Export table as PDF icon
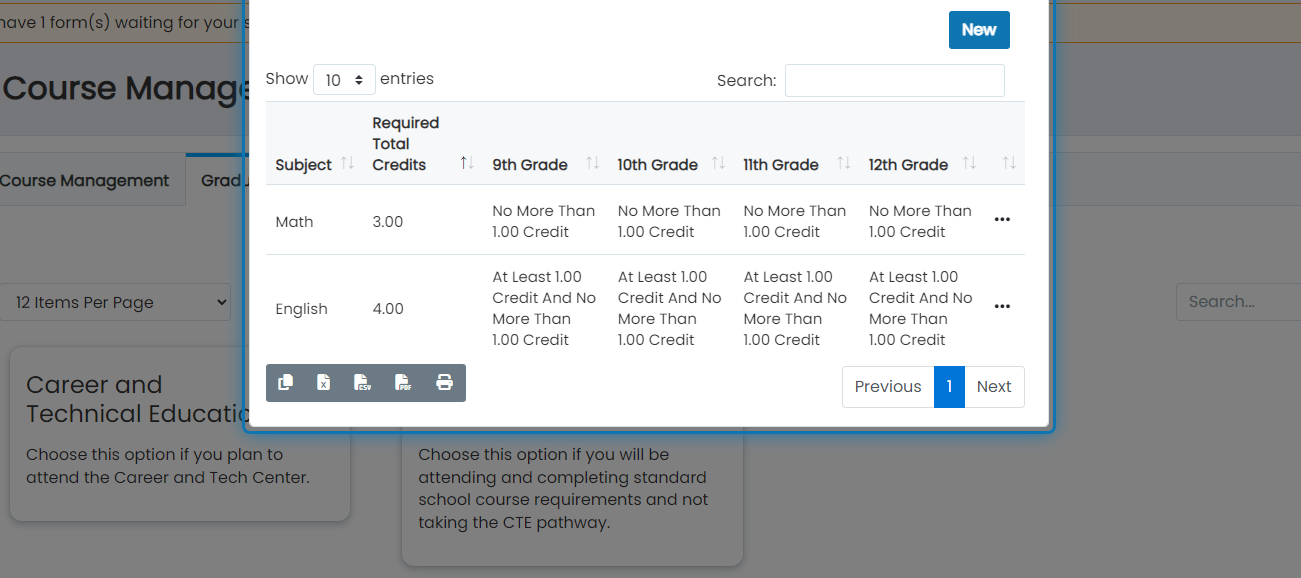1301x578 pixels. click(403, 382)
